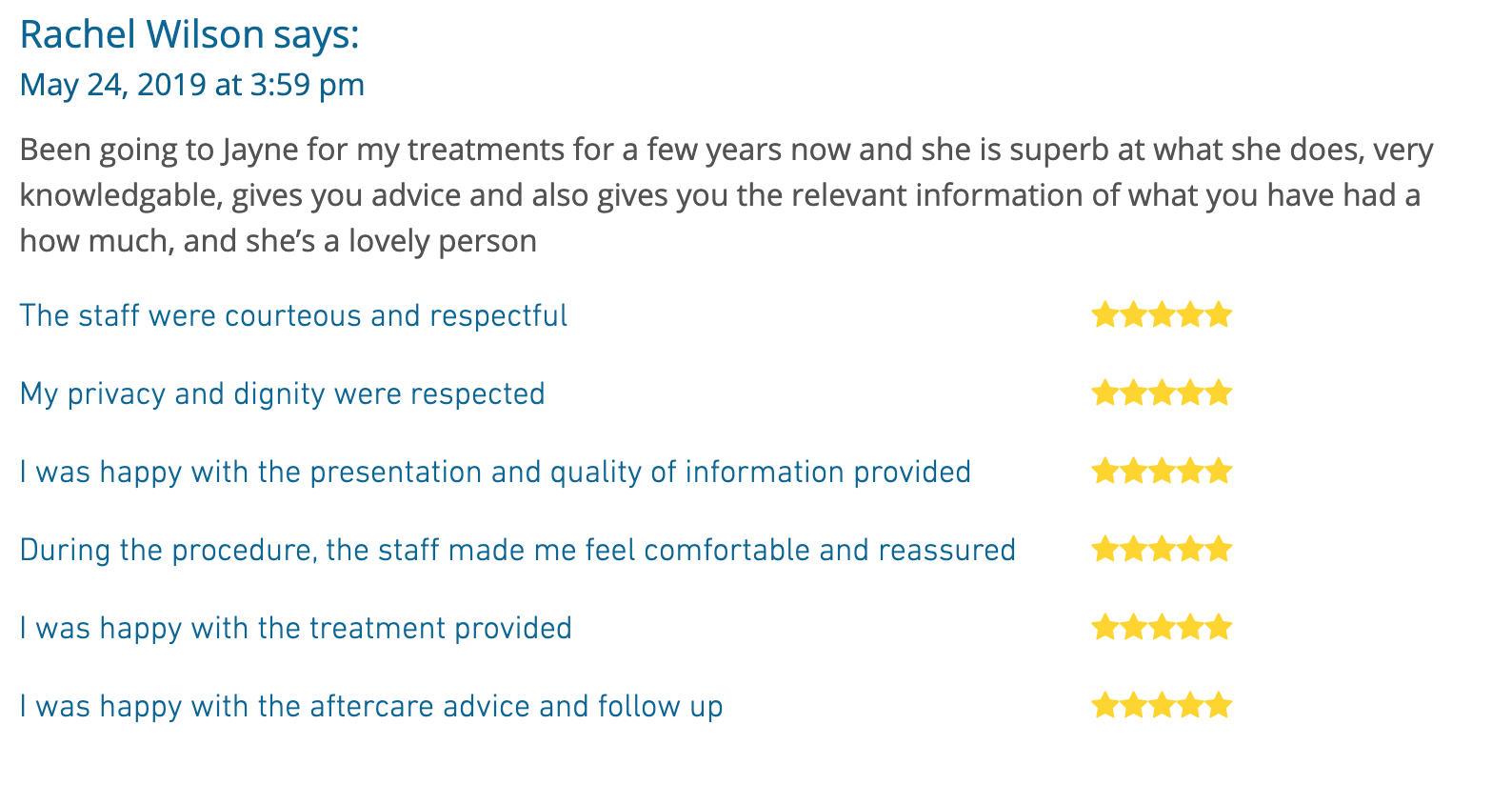Click the first star in treatment provided row
Viewport: 1512px width, 785px height.
(1104, 627)
